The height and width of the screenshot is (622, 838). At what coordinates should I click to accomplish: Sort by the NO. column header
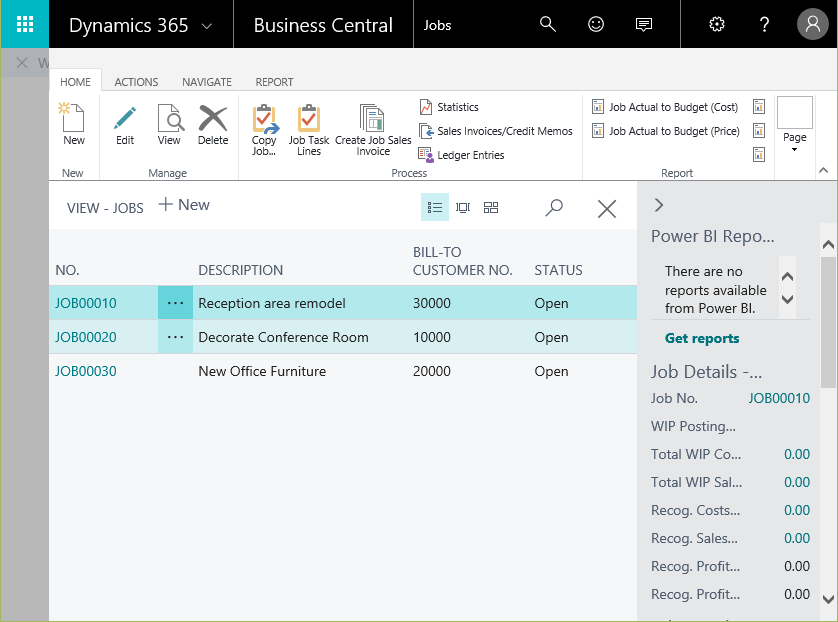[67, 270]
